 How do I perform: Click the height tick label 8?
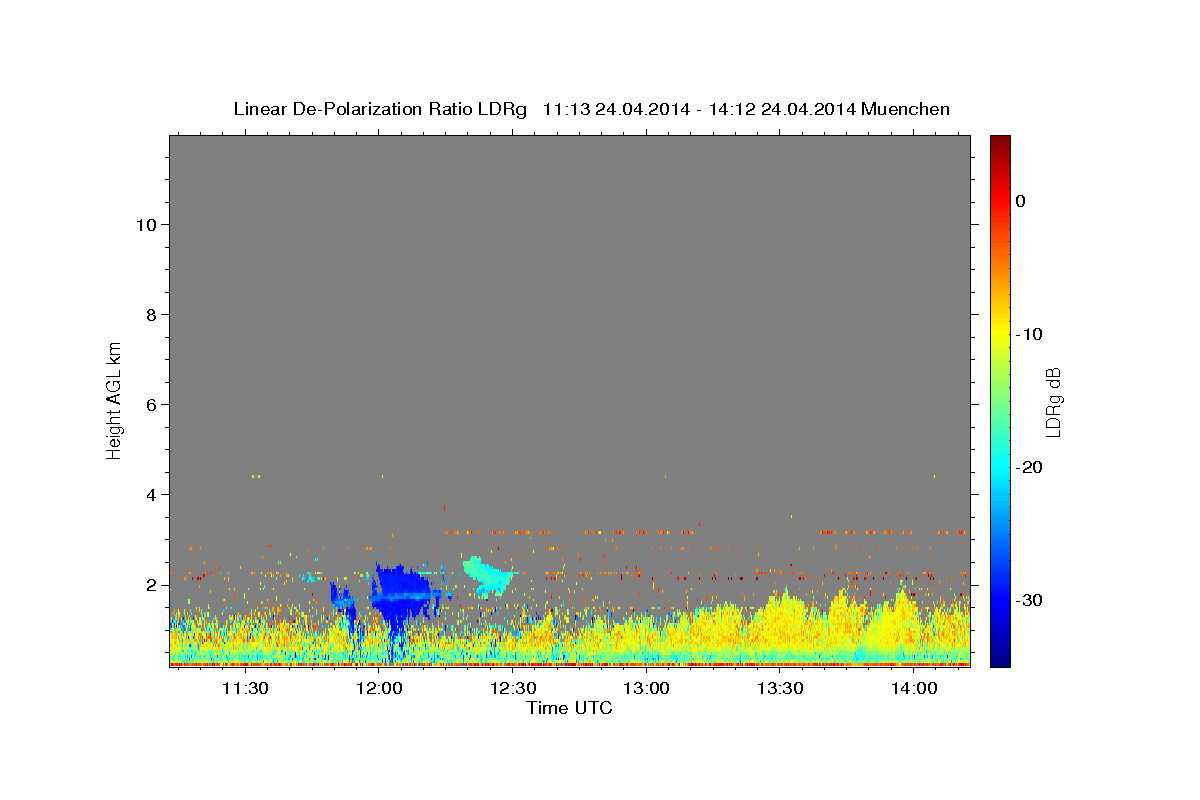pos(151,315)
